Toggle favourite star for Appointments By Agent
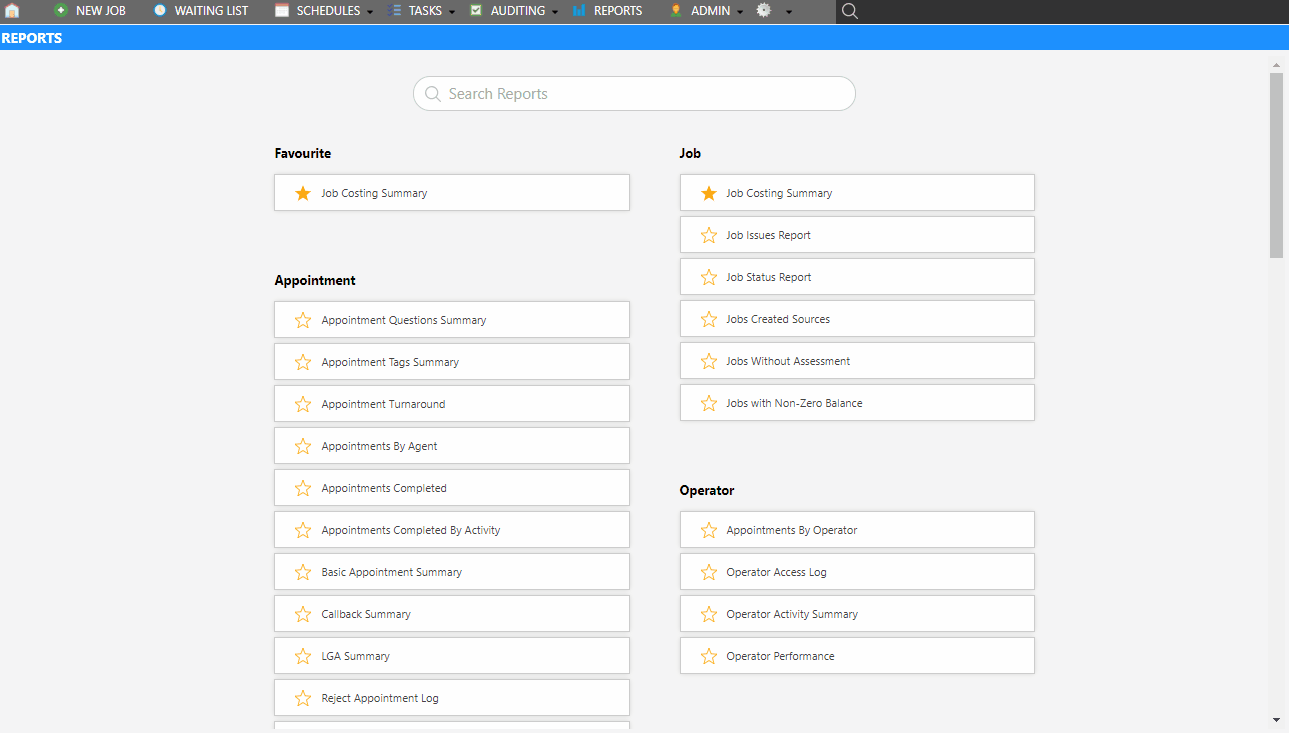Viewport: 1289px width, 733px height. pyautogui.click(x=303, y=446)
